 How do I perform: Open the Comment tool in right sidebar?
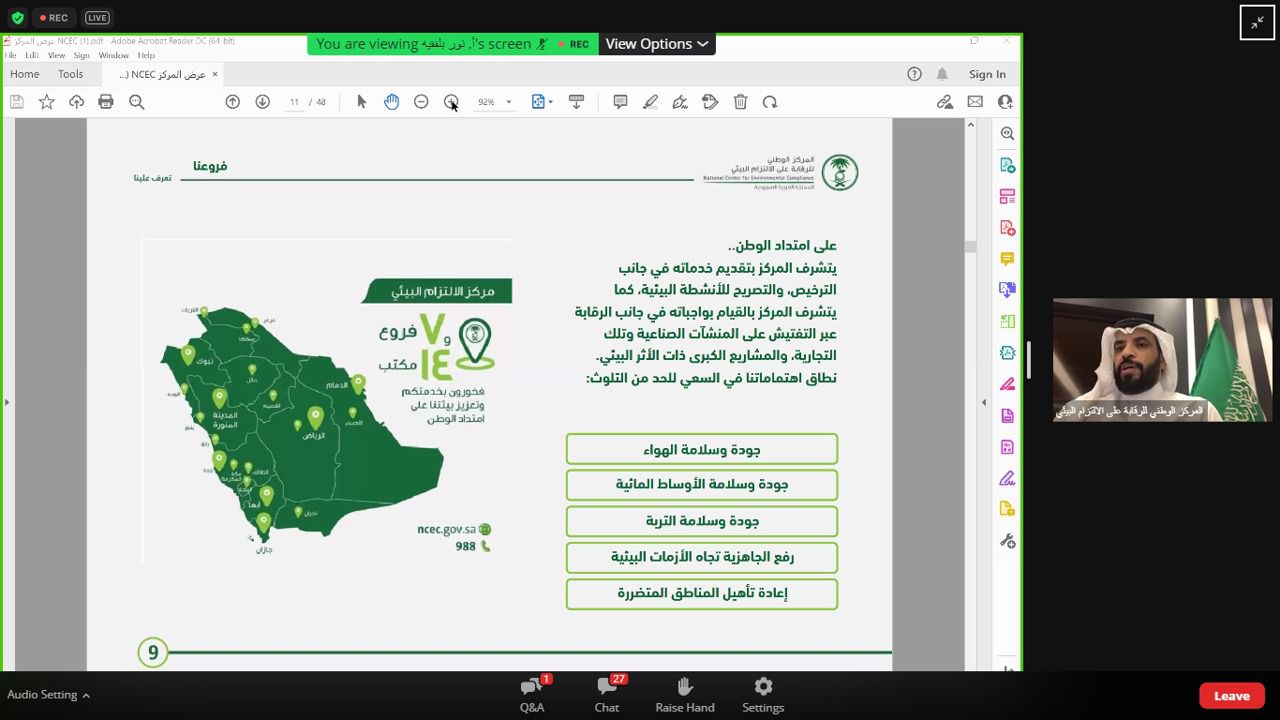click(x=1007, y=259)
